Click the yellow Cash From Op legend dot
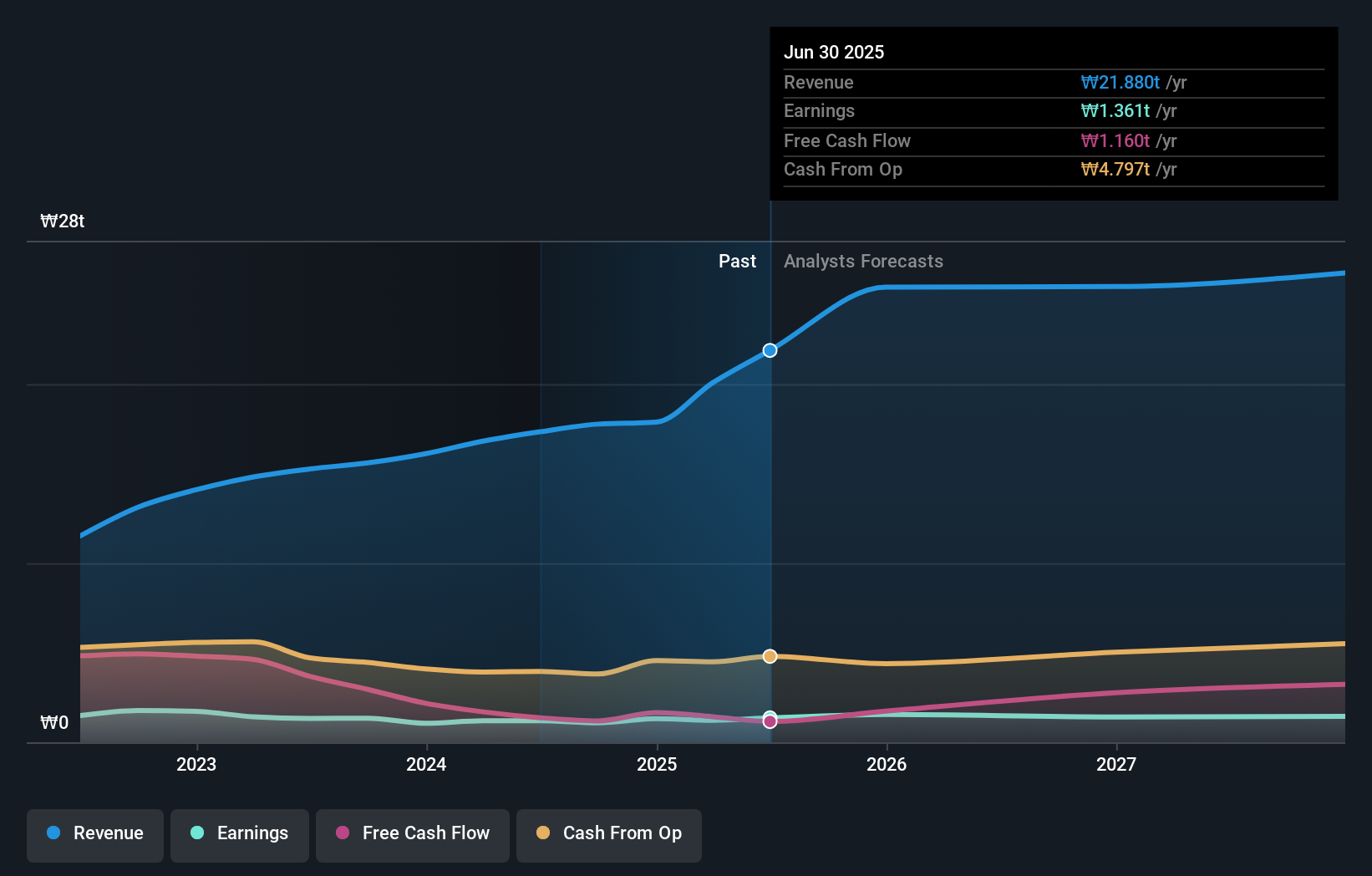The image size is (1372, 876). tap(543, 833)
